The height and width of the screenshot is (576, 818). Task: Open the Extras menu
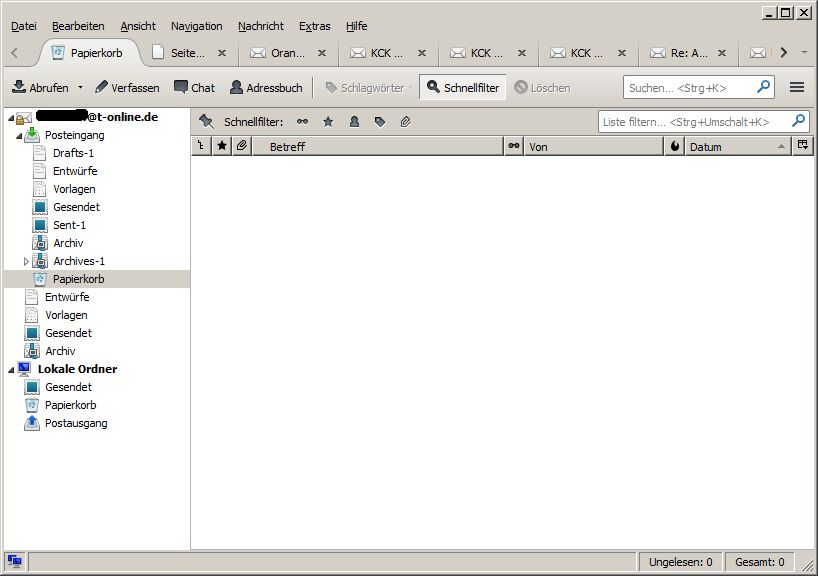314,26
